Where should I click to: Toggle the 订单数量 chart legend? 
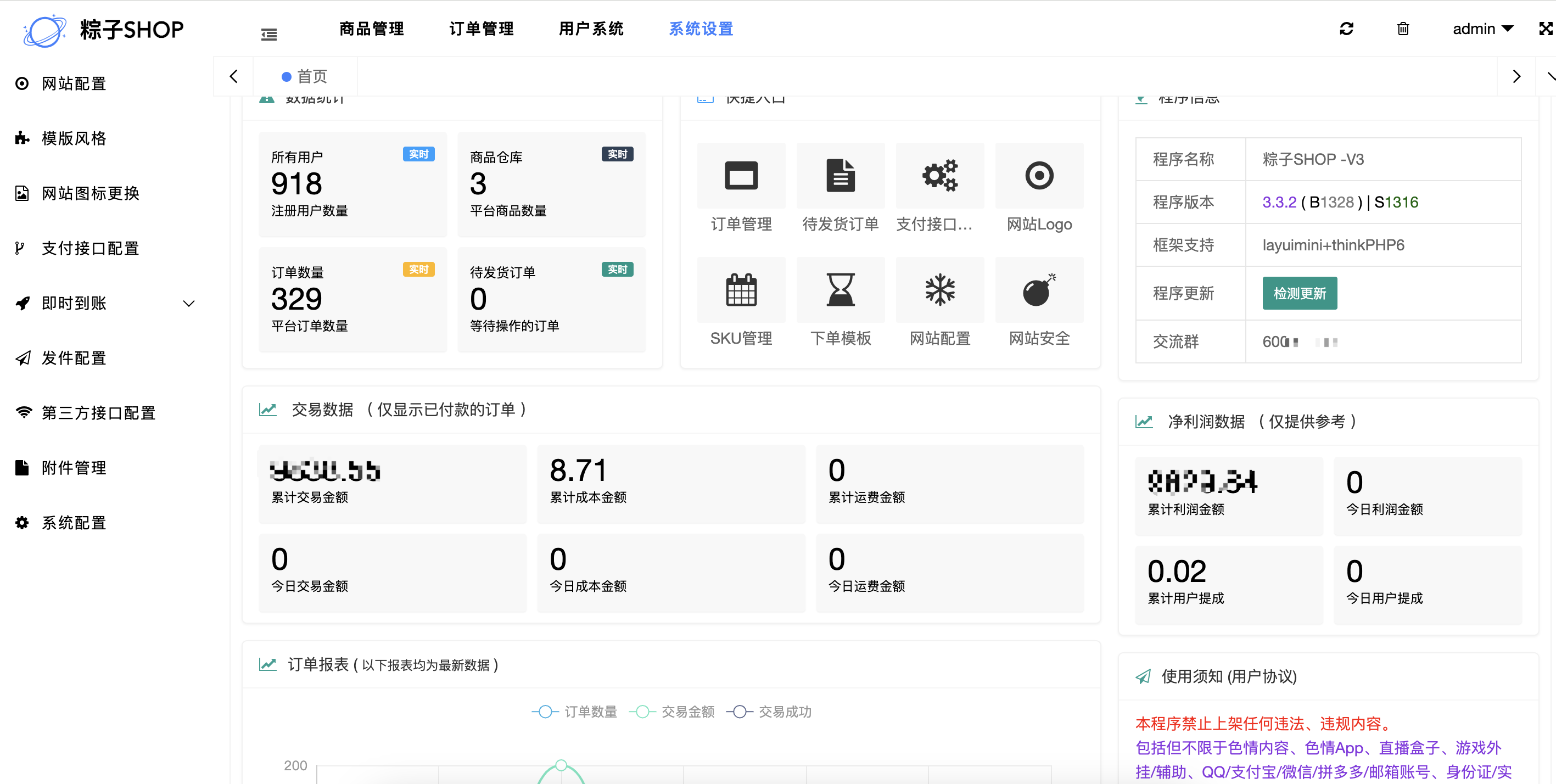click(x=574, y=712)
